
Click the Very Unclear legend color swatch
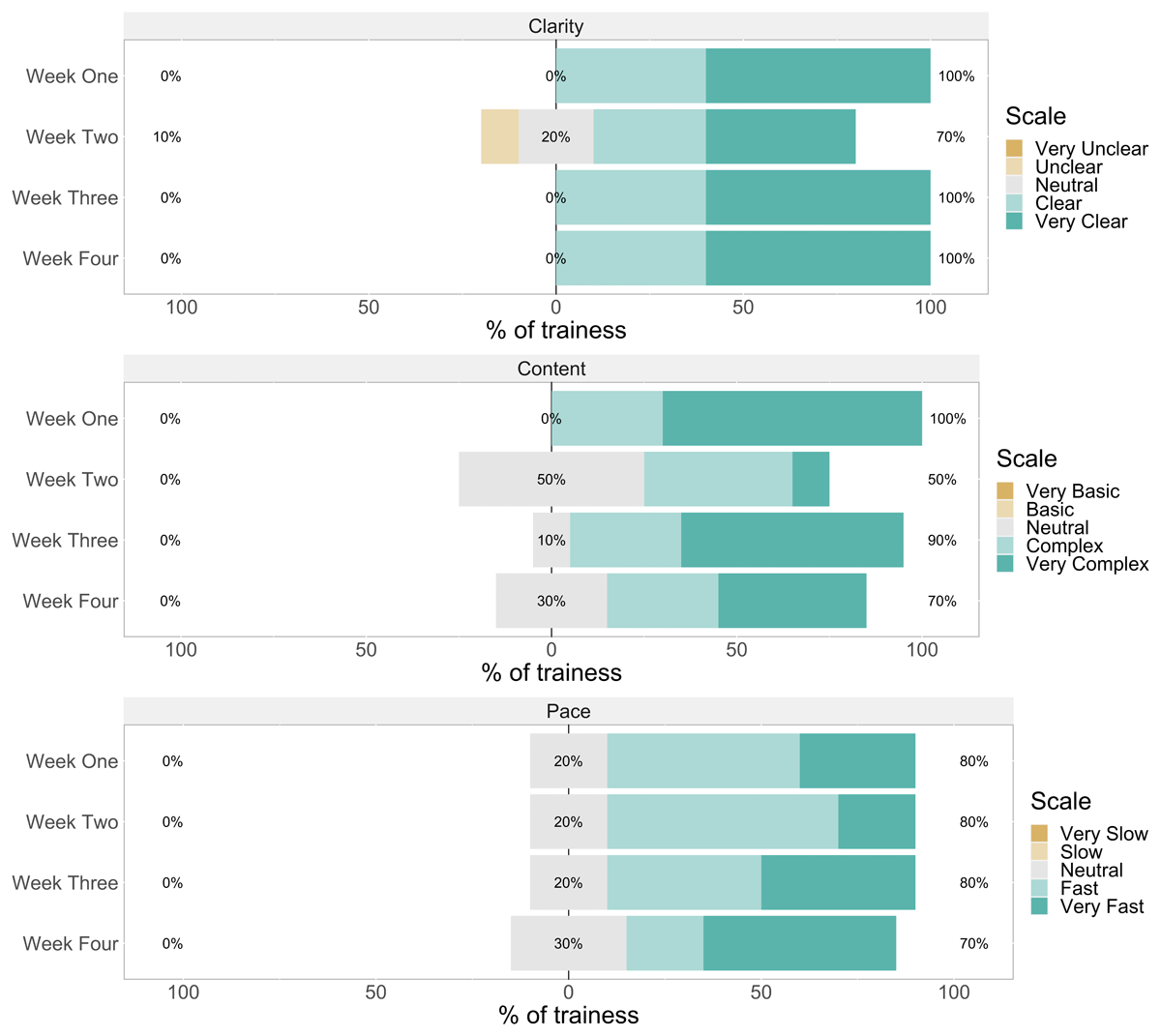1014,148
